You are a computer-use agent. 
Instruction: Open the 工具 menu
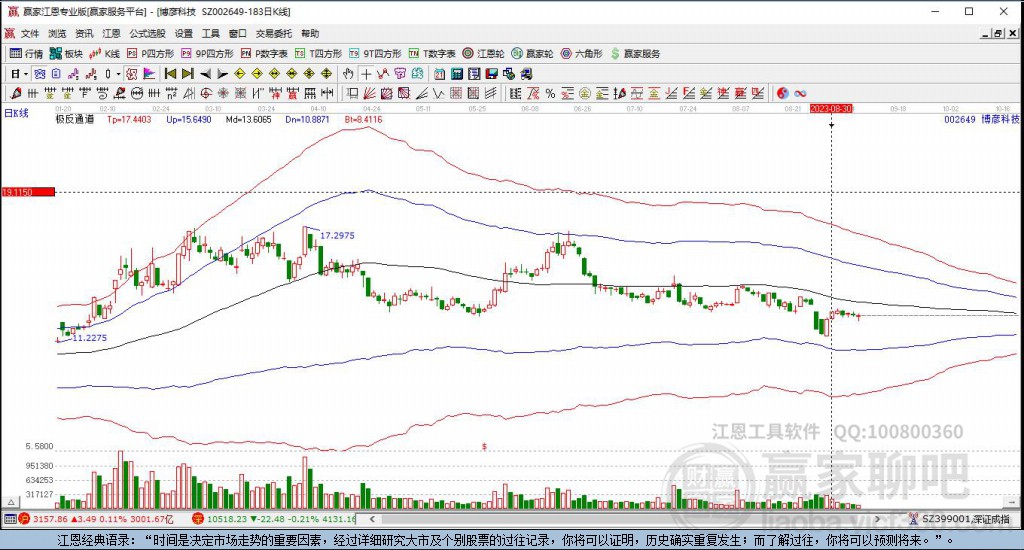[210, 33]
